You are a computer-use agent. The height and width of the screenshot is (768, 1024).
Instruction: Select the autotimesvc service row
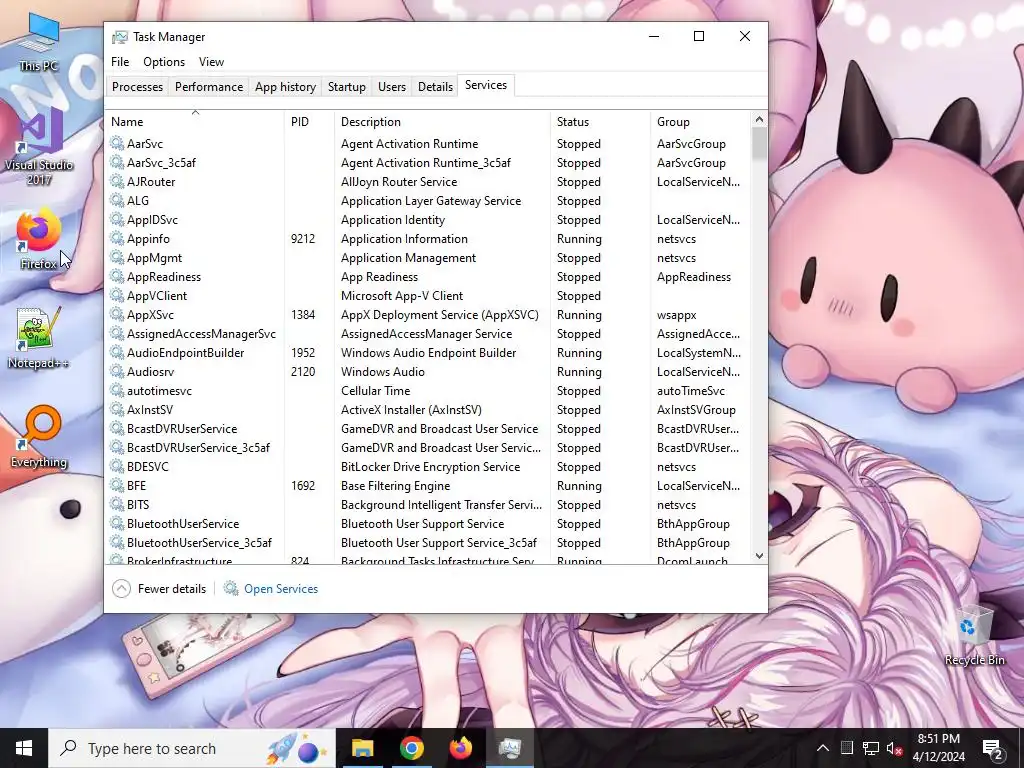pyautogui.click(x=428, y=391)
